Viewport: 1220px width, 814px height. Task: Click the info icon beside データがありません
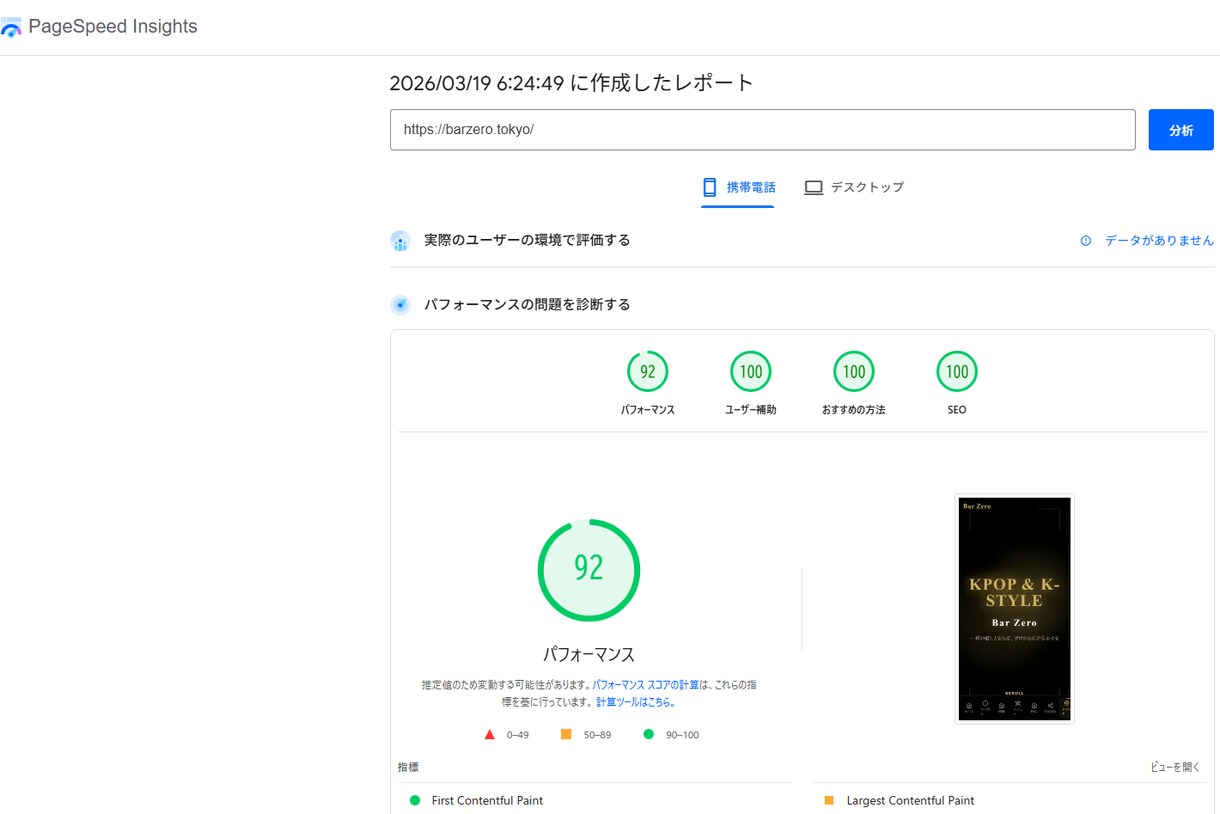click(x=1086, y=241)
